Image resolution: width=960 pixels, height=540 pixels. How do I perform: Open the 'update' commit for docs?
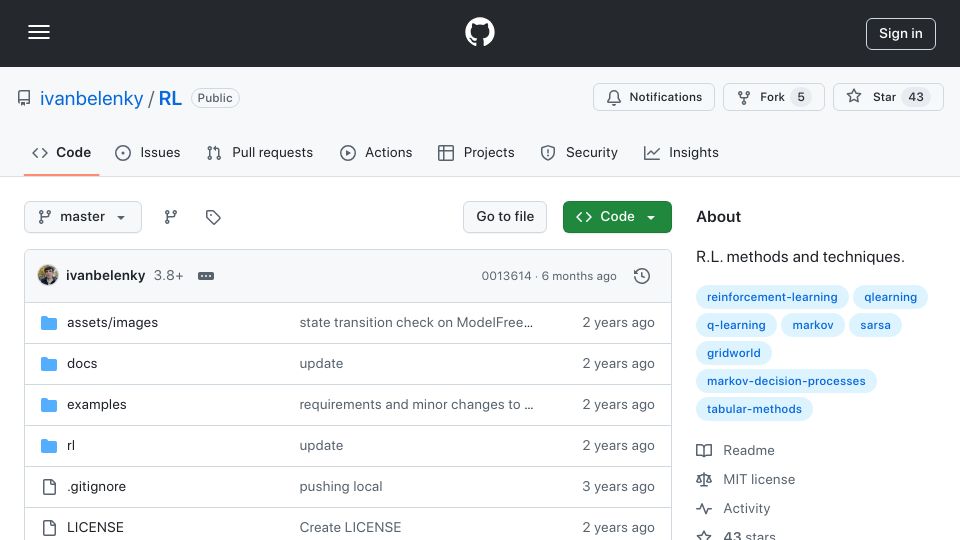coord(321,364)
